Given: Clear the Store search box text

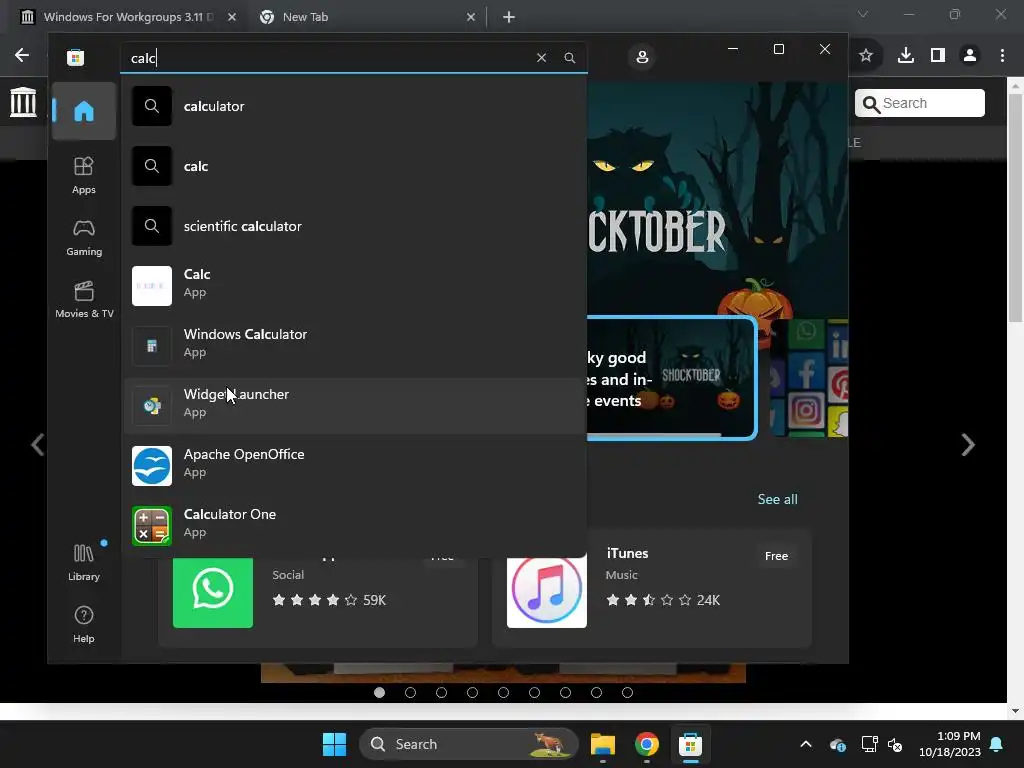Looking at the screenshot, I should [x=541, y=58].
